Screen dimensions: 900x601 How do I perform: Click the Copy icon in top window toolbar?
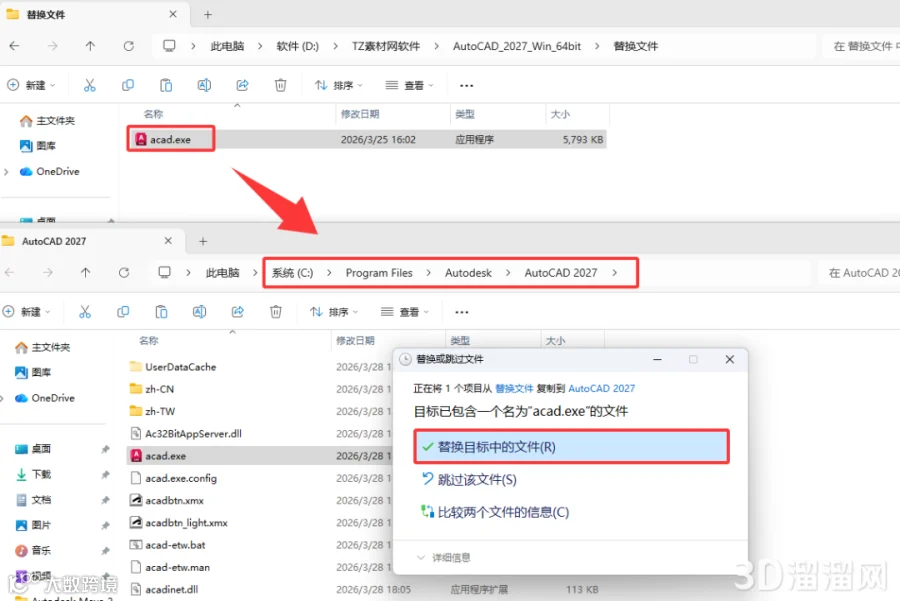128,86
